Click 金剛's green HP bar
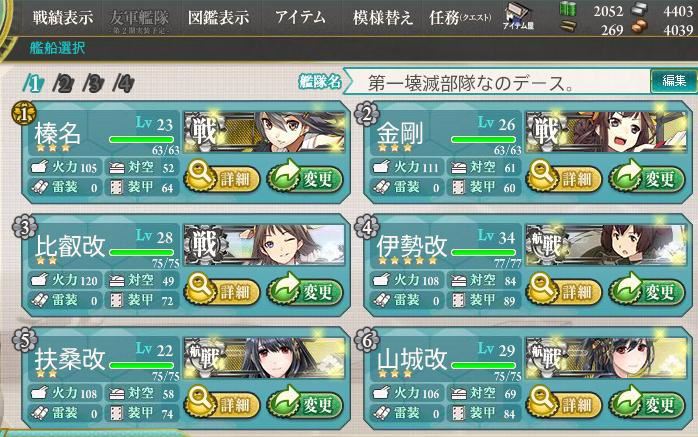The width and height of the screenshot is (698, 437). click(x=483, y=140)
